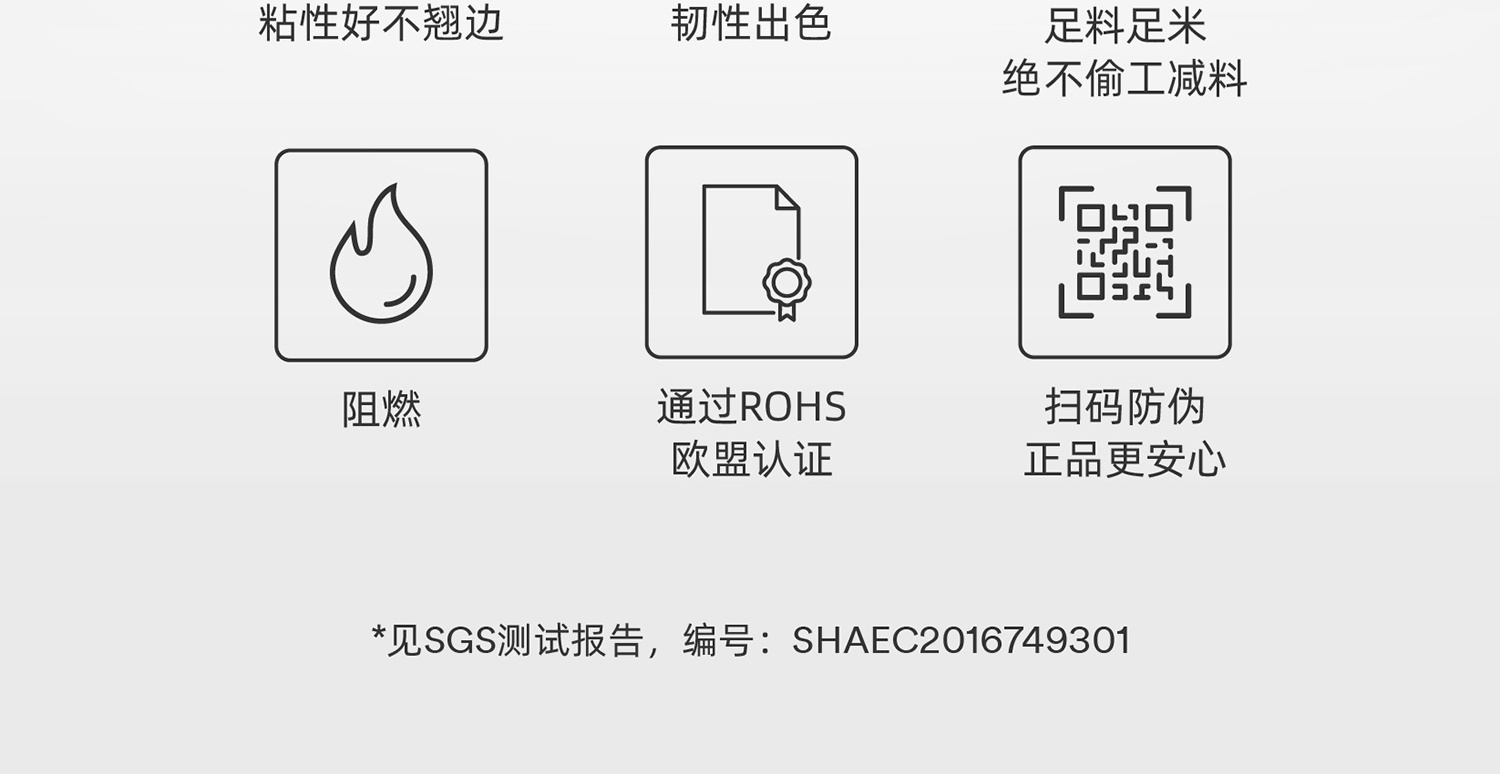Click the SGS report number SHAEC2016749301
Viewport: 1500px width, 774px height.
(x=961, y=640)
